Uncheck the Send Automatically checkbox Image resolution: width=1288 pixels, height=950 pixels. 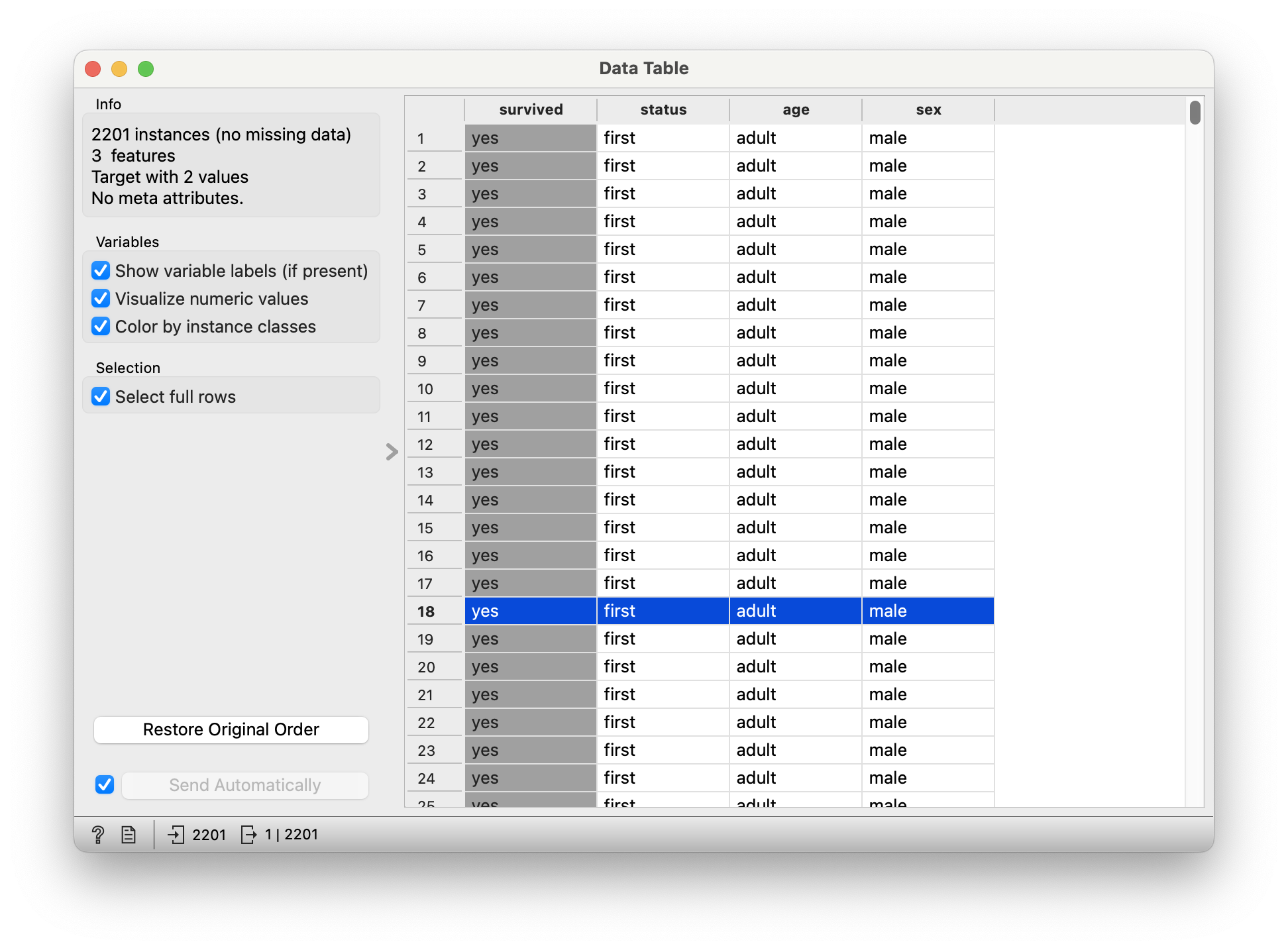tap(105, 785)
